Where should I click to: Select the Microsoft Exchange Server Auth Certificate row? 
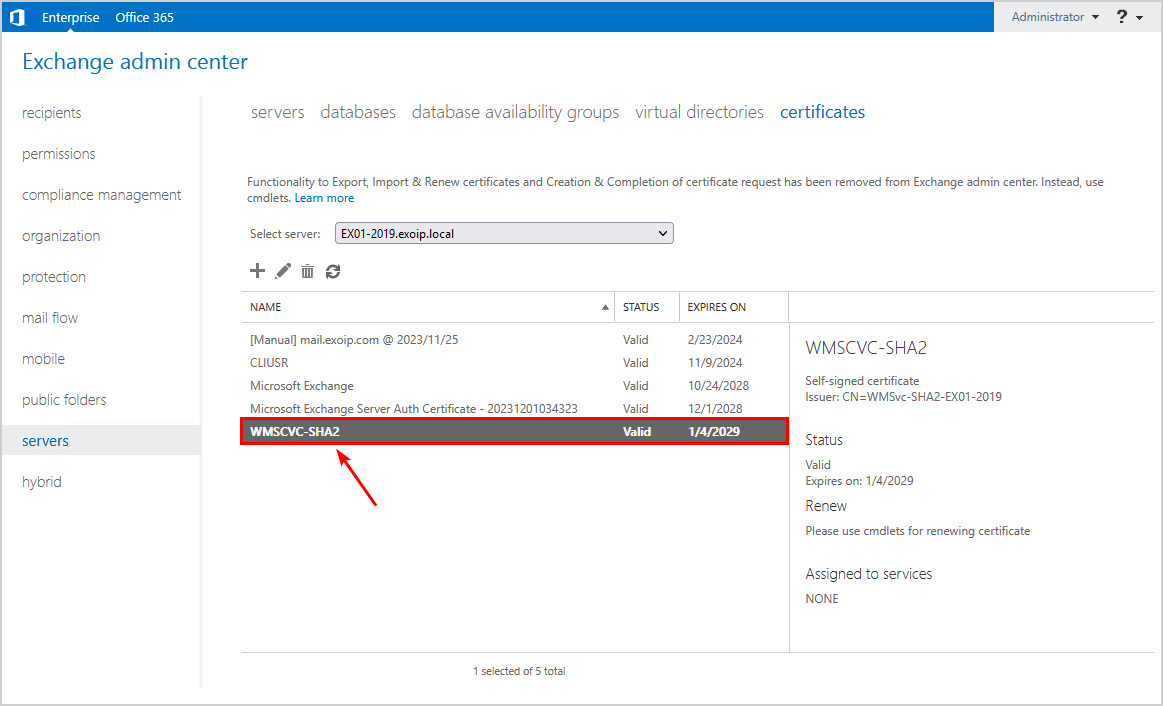413,409
